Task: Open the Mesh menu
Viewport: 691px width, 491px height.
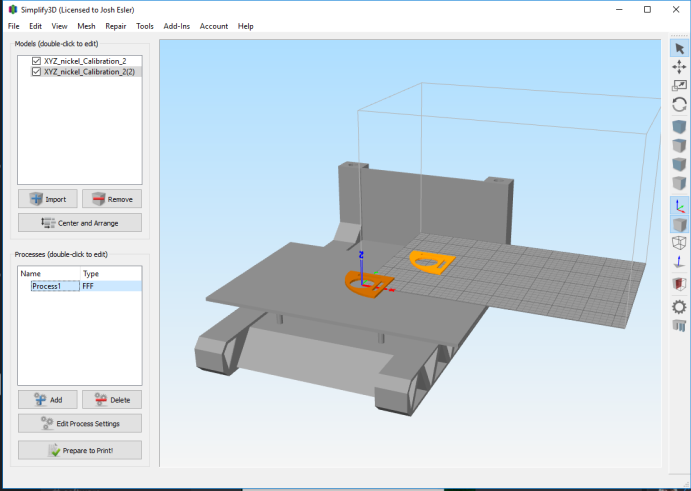Action: [x=86, y=26]
